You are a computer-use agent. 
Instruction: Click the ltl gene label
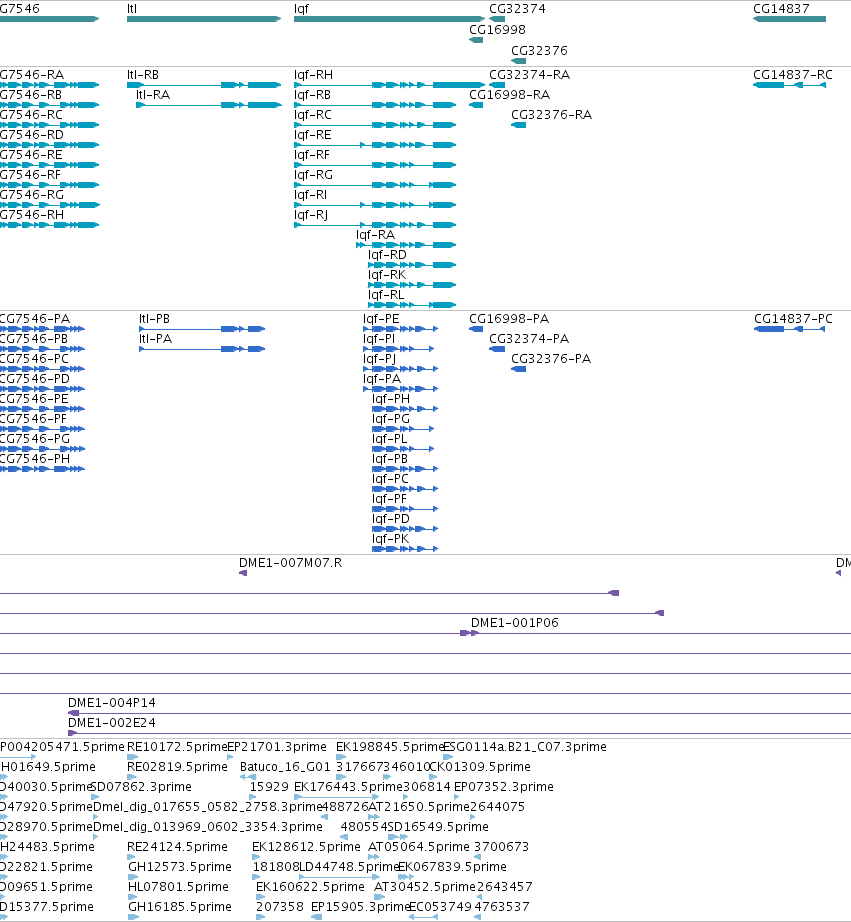tap(132, 9)
